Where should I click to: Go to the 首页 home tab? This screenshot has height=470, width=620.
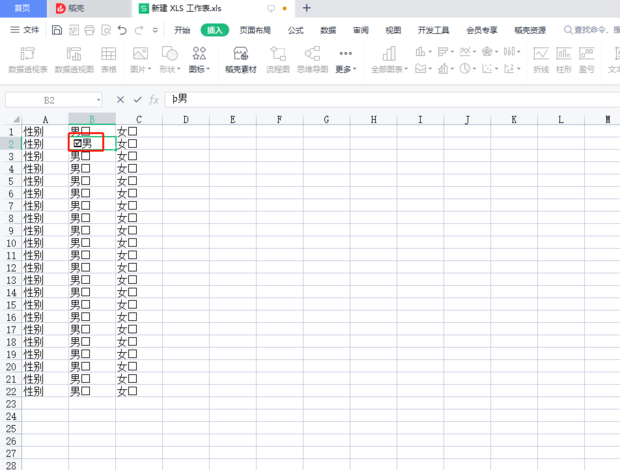pyautogui.click(x=23, y=8)
